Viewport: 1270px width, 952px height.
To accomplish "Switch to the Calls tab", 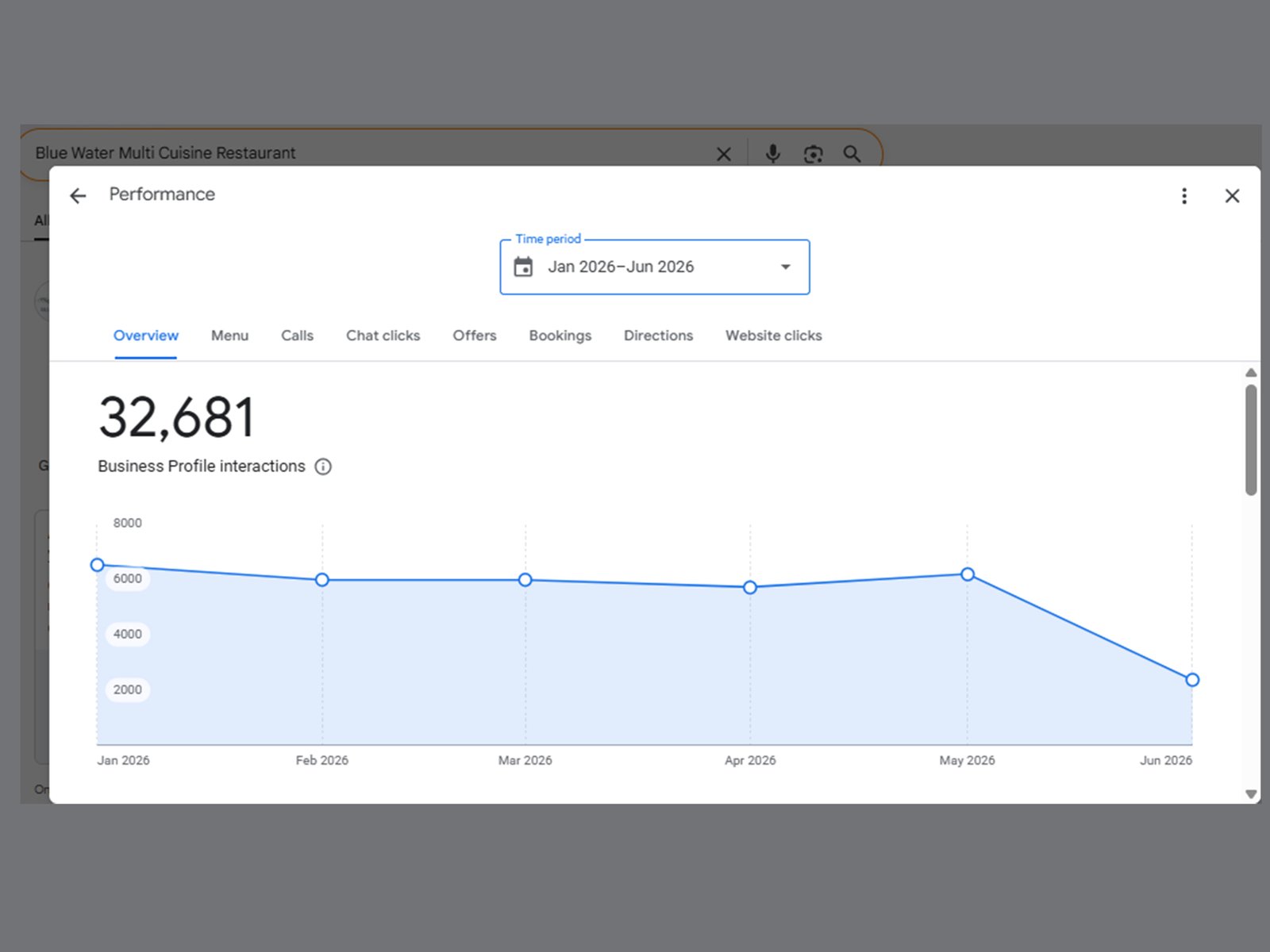I will [297, 336].
